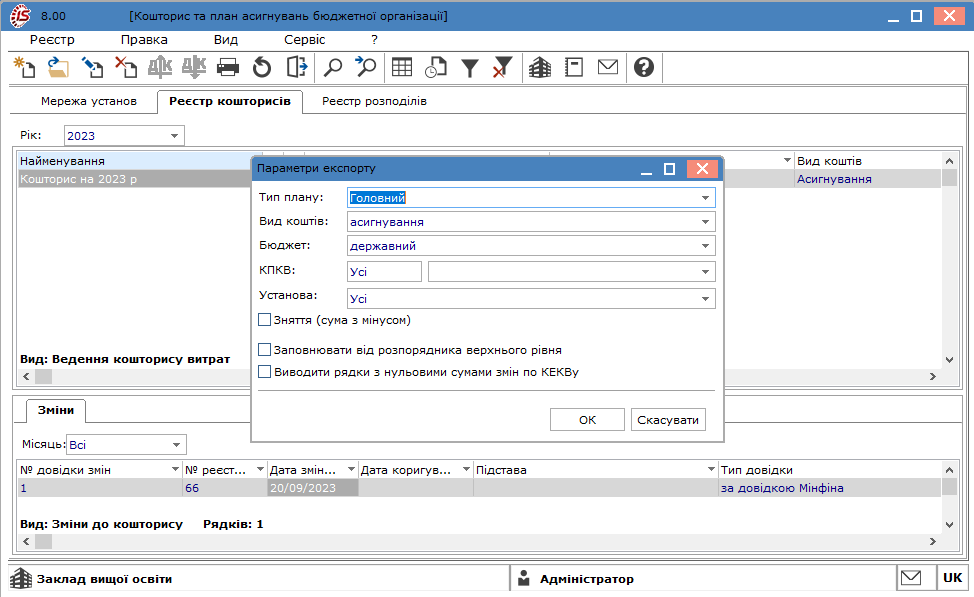Click the status bar building icon
This screenshot has width=974, height=597.
(x=20, y=578)
